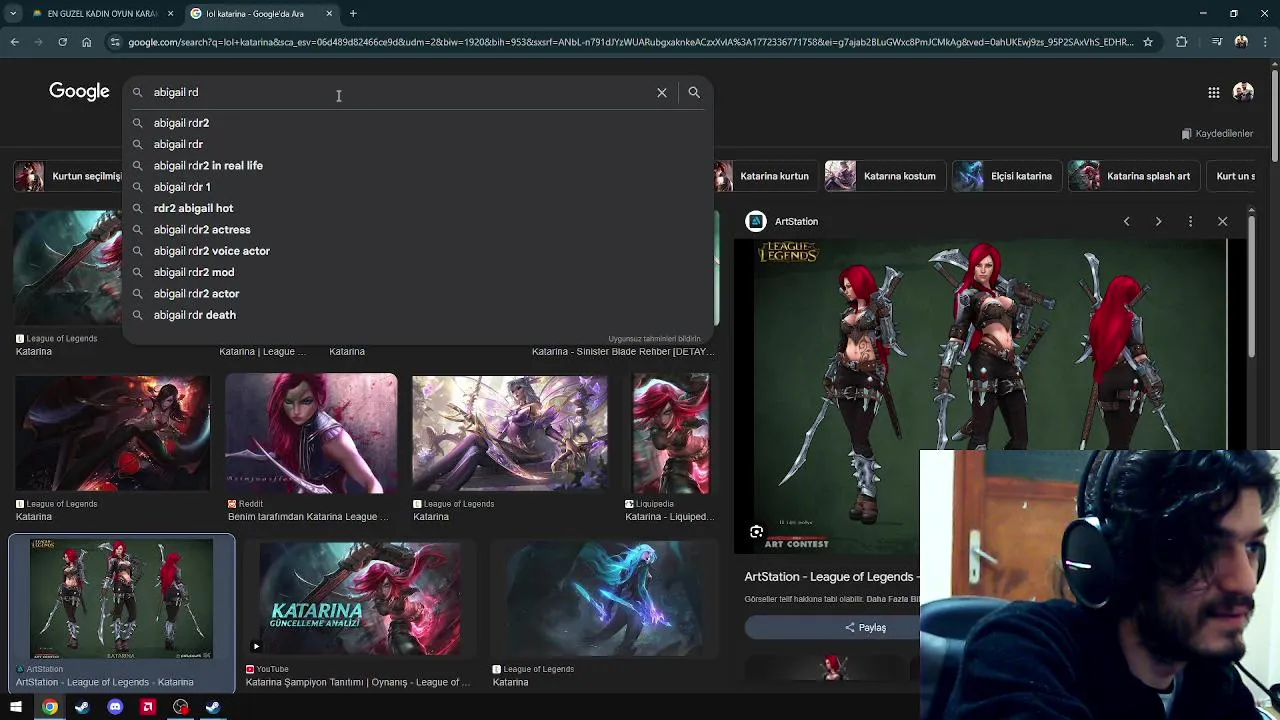Reload the current page
1280x720 pixels.
click(x=62, y=42)
